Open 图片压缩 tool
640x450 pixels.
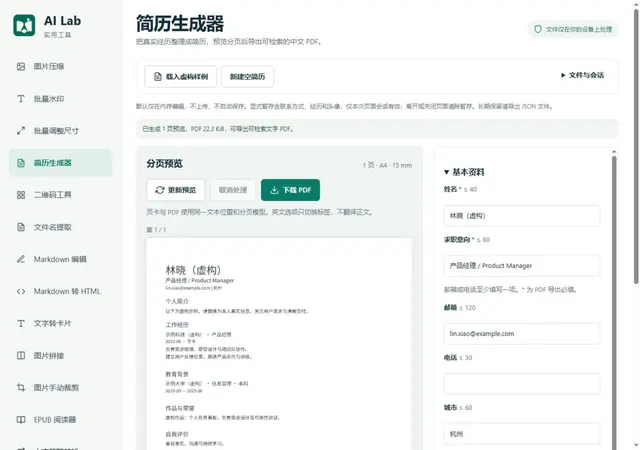point(60,67)
